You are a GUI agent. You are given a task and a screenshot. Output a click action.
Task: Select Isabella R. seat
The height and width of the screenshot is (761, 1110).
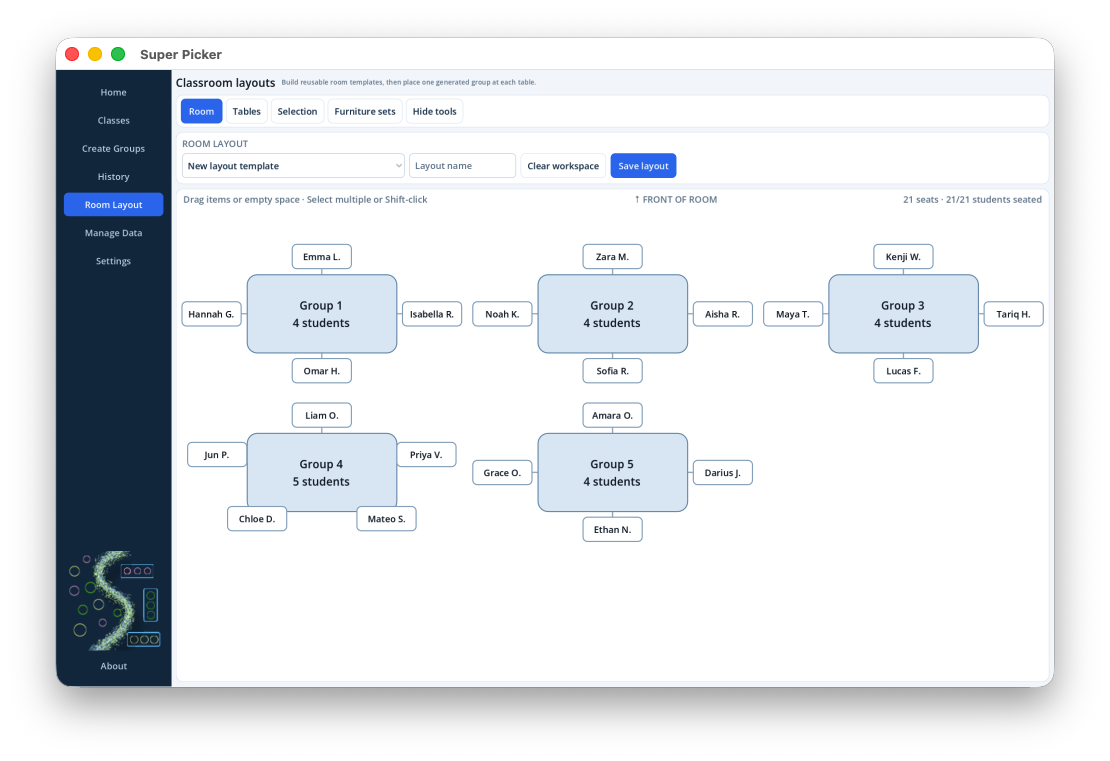point(432,314)
